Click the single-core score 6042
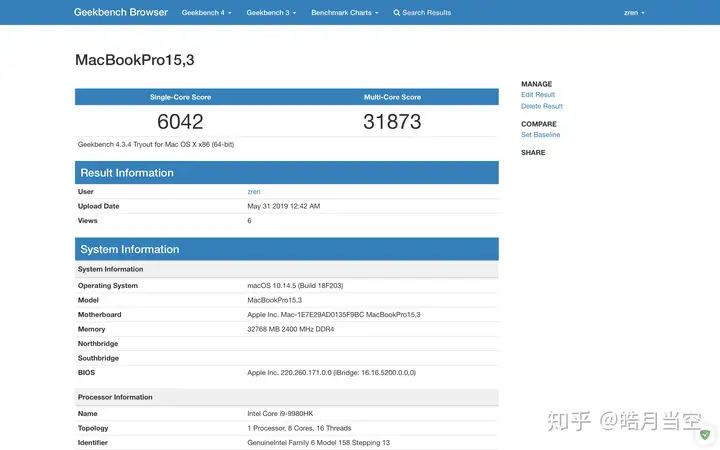The width and height of the screenshot is (720, 450). tap(180, 122)
